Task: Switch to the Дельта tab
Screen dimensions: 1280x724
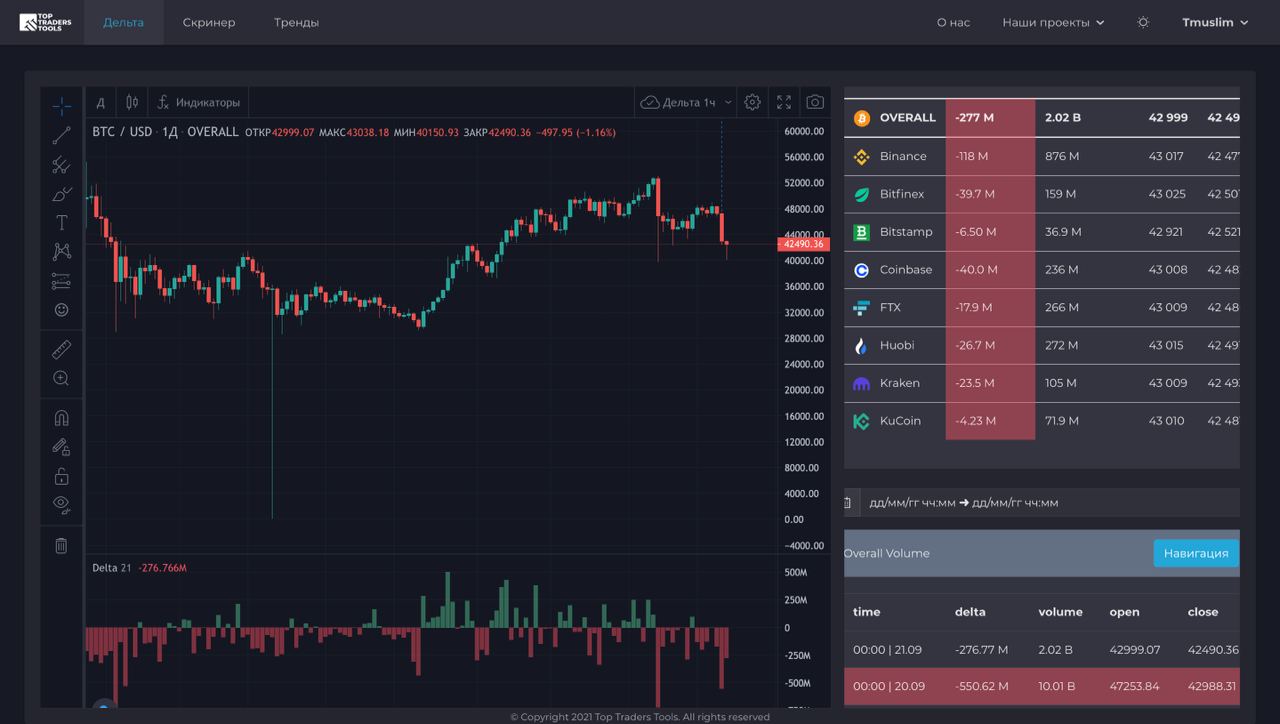Action: point(123,22)
